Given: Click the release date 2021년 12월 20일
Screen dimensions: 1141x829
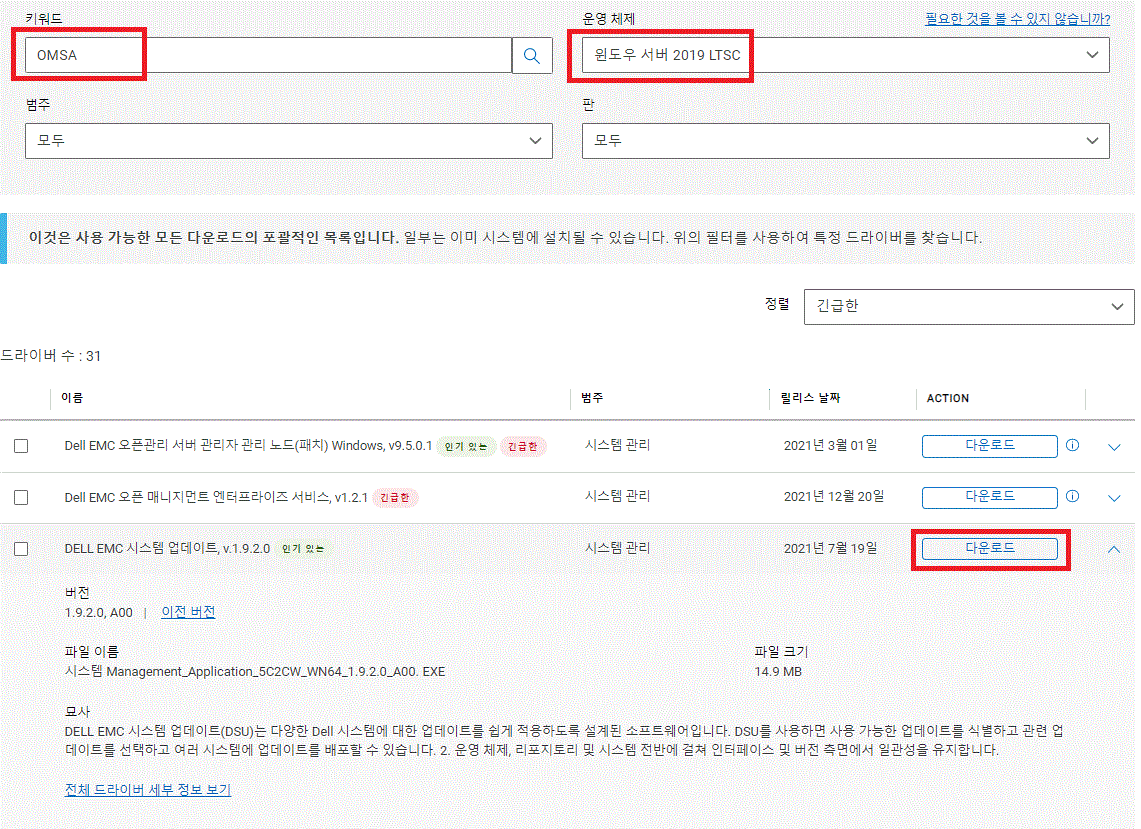Looking at the screenshot, I should click(834, 496).
